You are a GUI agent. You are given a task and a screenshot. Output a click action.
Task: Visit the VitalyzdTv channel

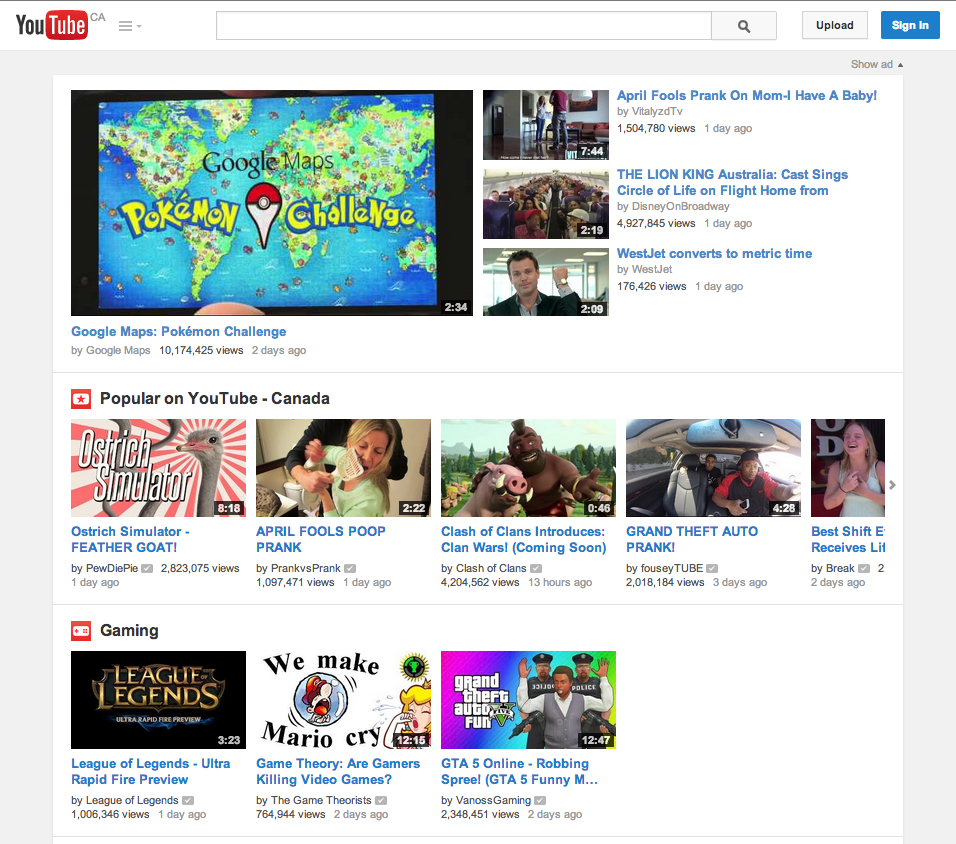tap(657, 111)
